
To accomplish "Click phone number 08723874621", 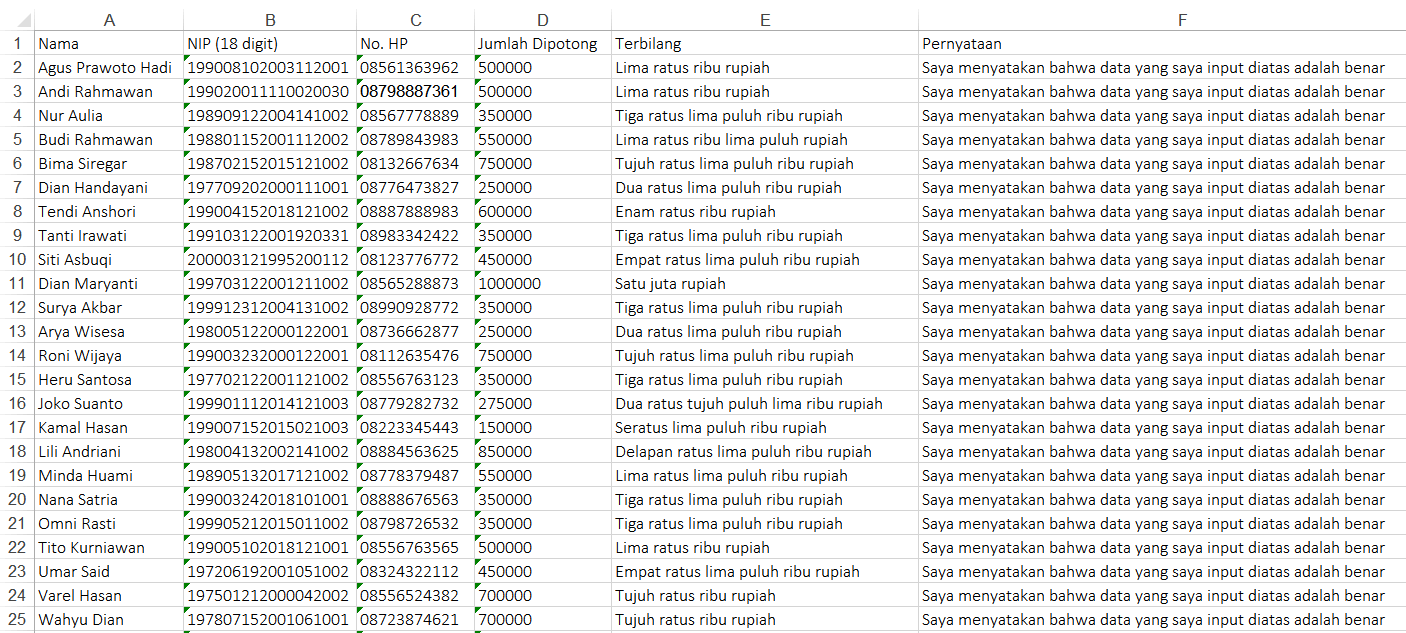I will [415, 620].
